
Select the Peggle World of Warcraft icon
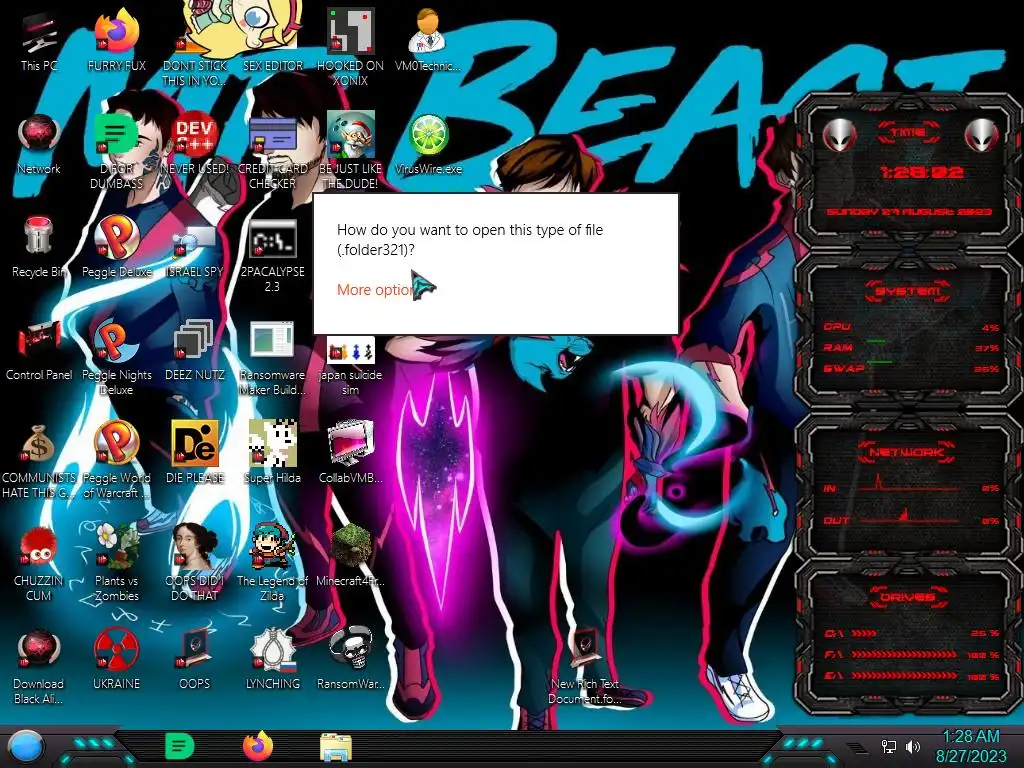pos(116,461)
